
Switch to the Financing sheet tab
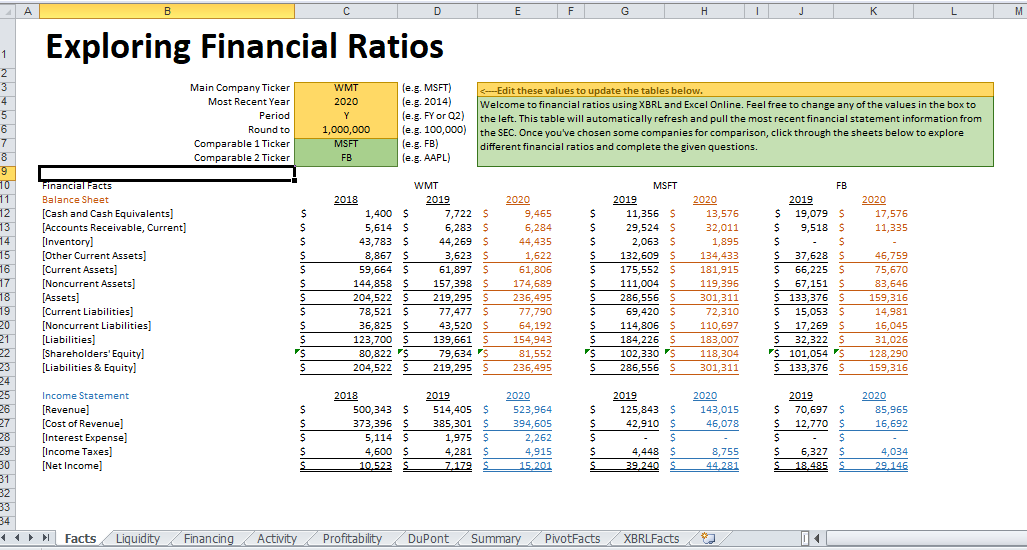coord(208,538)
